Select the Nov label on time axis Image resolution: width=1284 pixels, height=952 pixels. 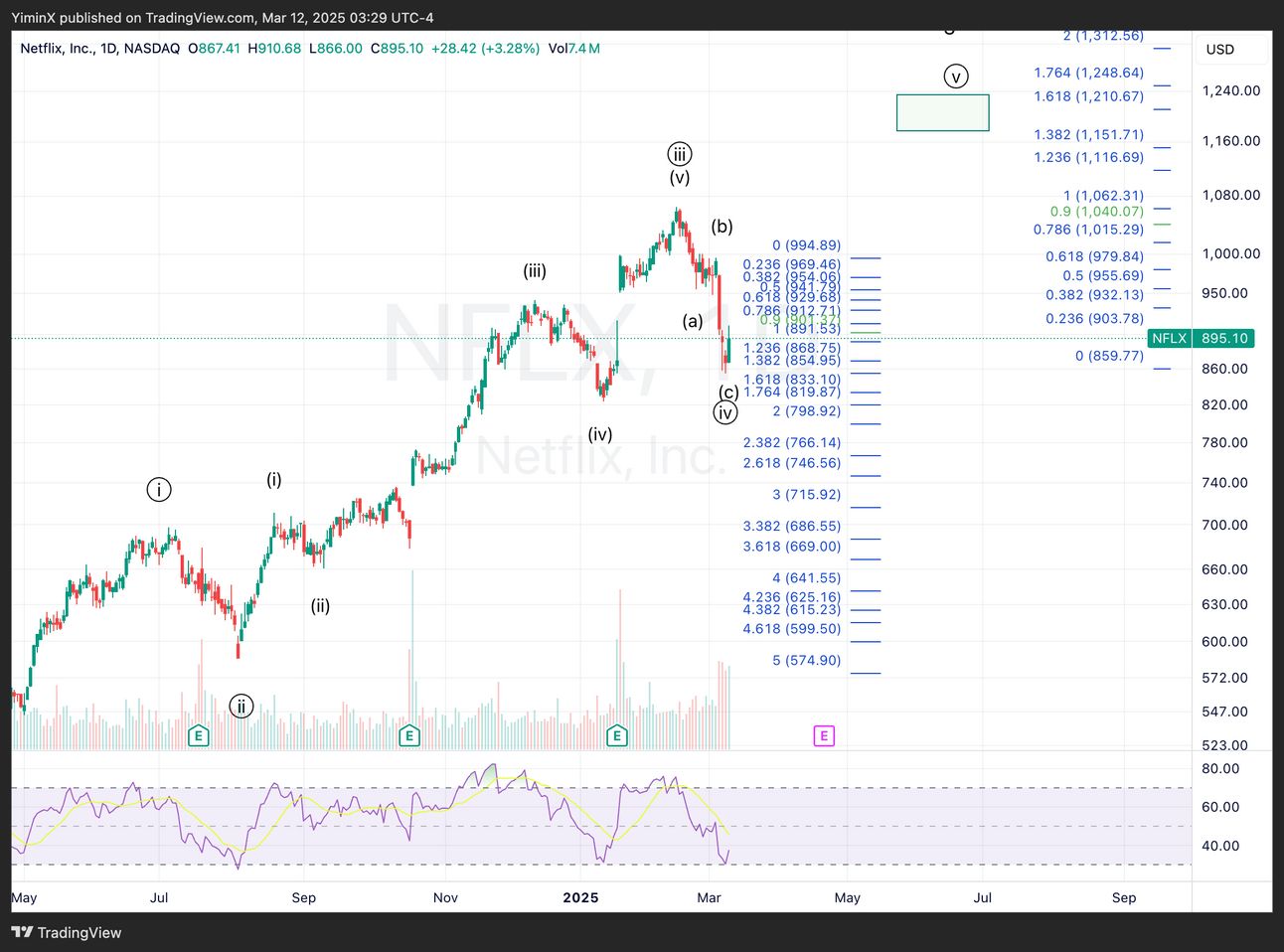click(445, 897)
